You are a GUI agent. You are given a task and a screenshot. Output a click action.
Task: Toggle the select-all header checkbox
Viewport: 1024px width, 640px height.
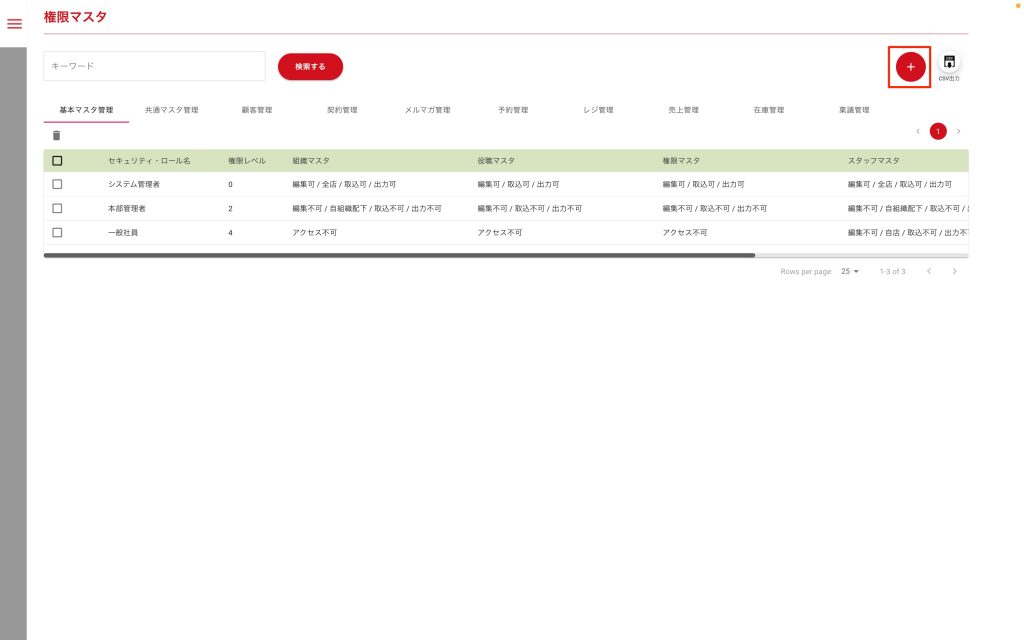click(x=57, y=160)
